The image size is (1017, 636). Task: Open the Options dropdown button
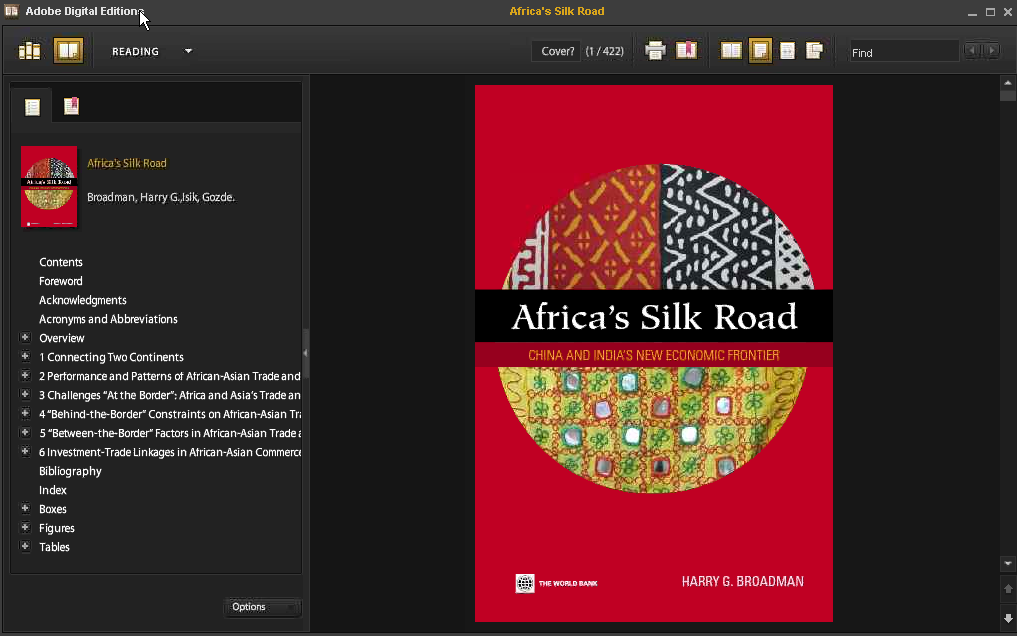261,607
